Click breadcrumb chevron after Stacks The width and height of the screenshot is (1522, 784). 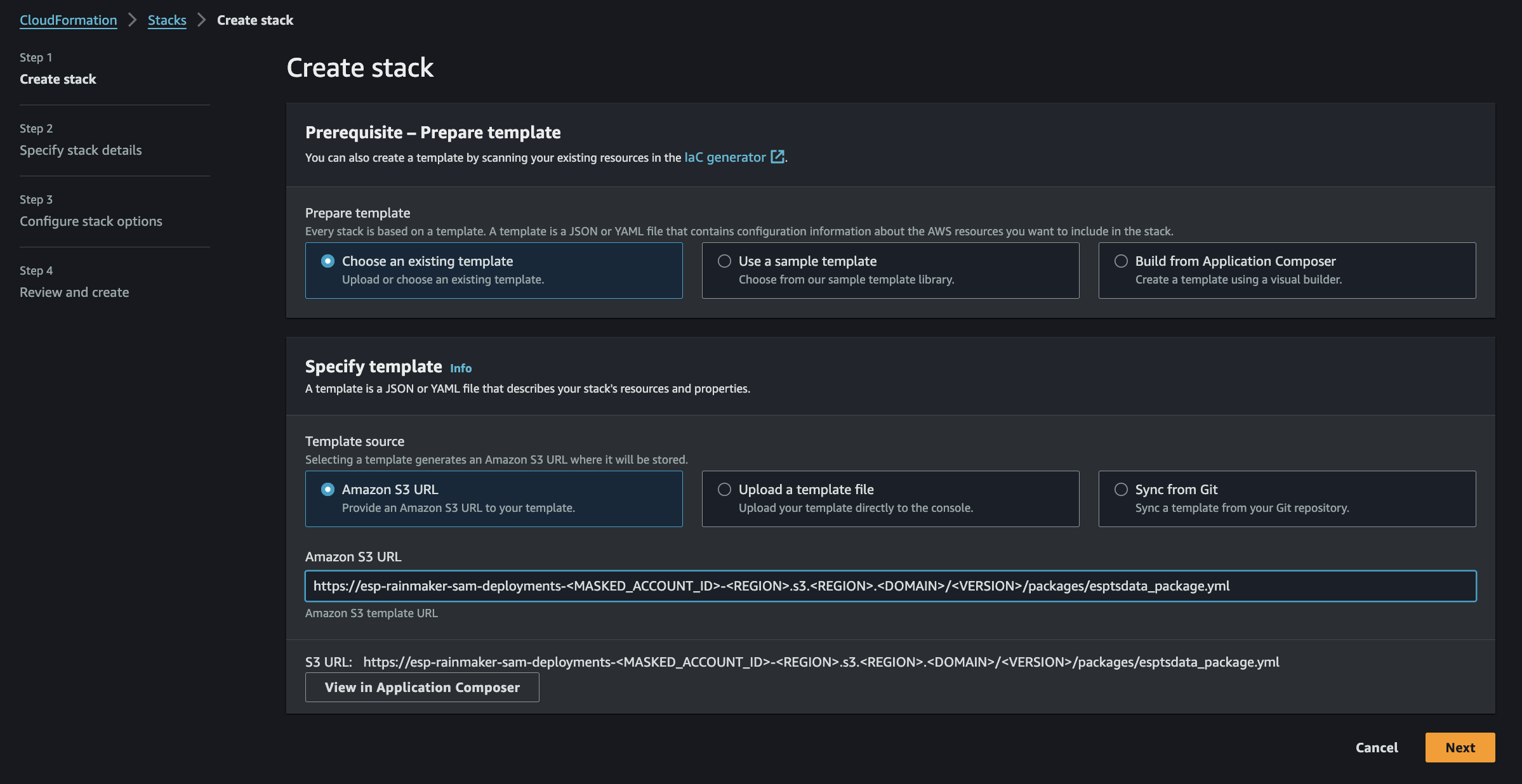coord(201,20)
